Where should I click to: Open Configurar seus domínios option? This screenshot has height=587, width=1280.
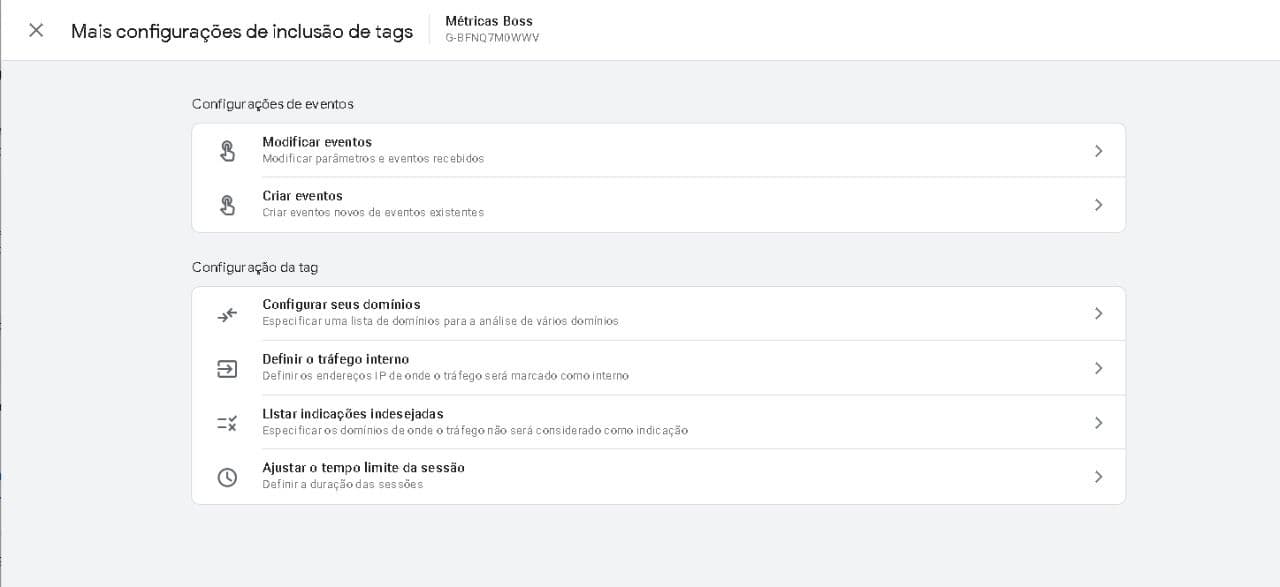tap(341, 305)
